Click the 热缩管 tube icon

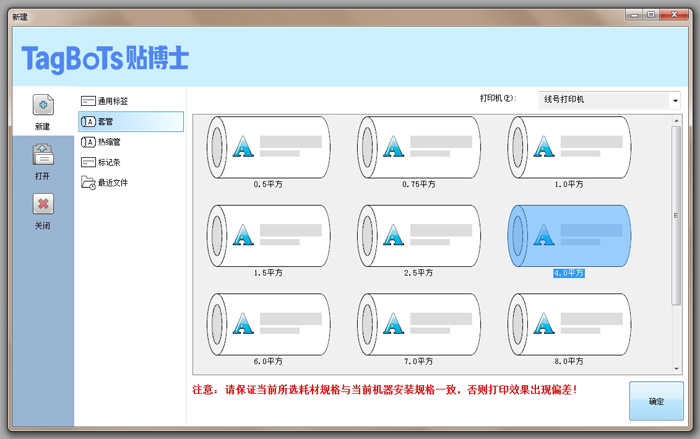[88, 142]
